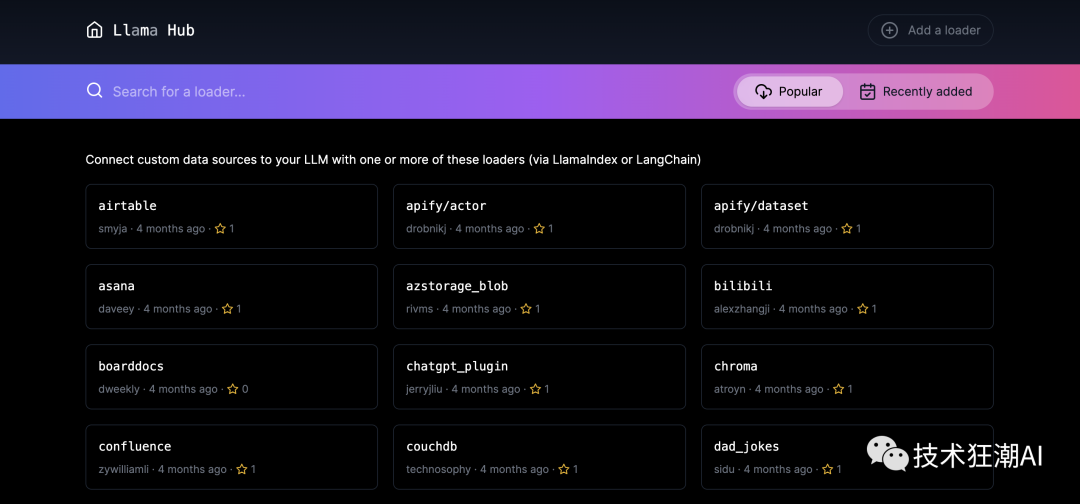This screenshot has height=504, width=1080.
Task: Click the Add a loader button
Action: 930,30
